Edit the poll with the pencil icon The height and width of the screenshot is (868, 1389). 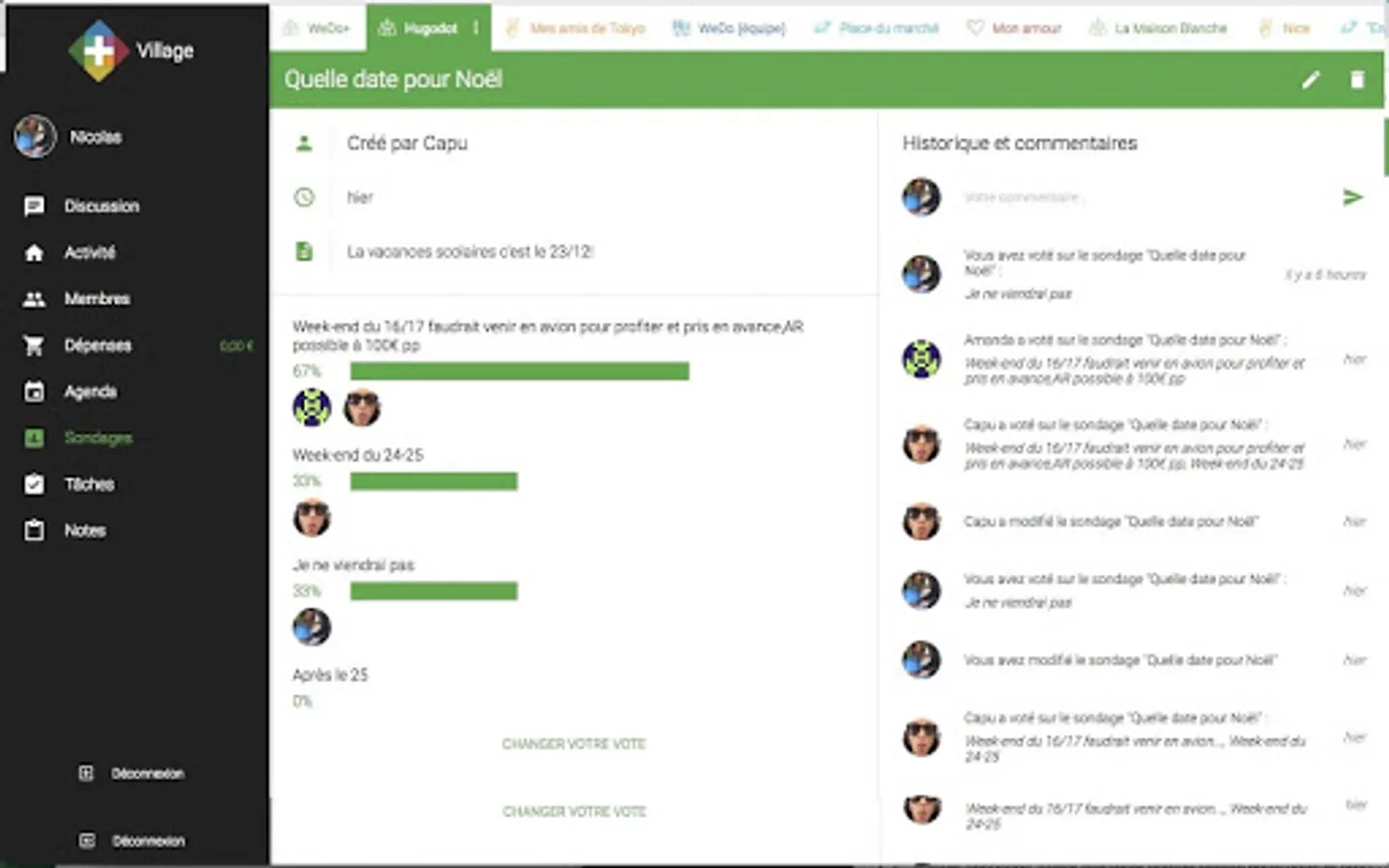point(1310,80)
